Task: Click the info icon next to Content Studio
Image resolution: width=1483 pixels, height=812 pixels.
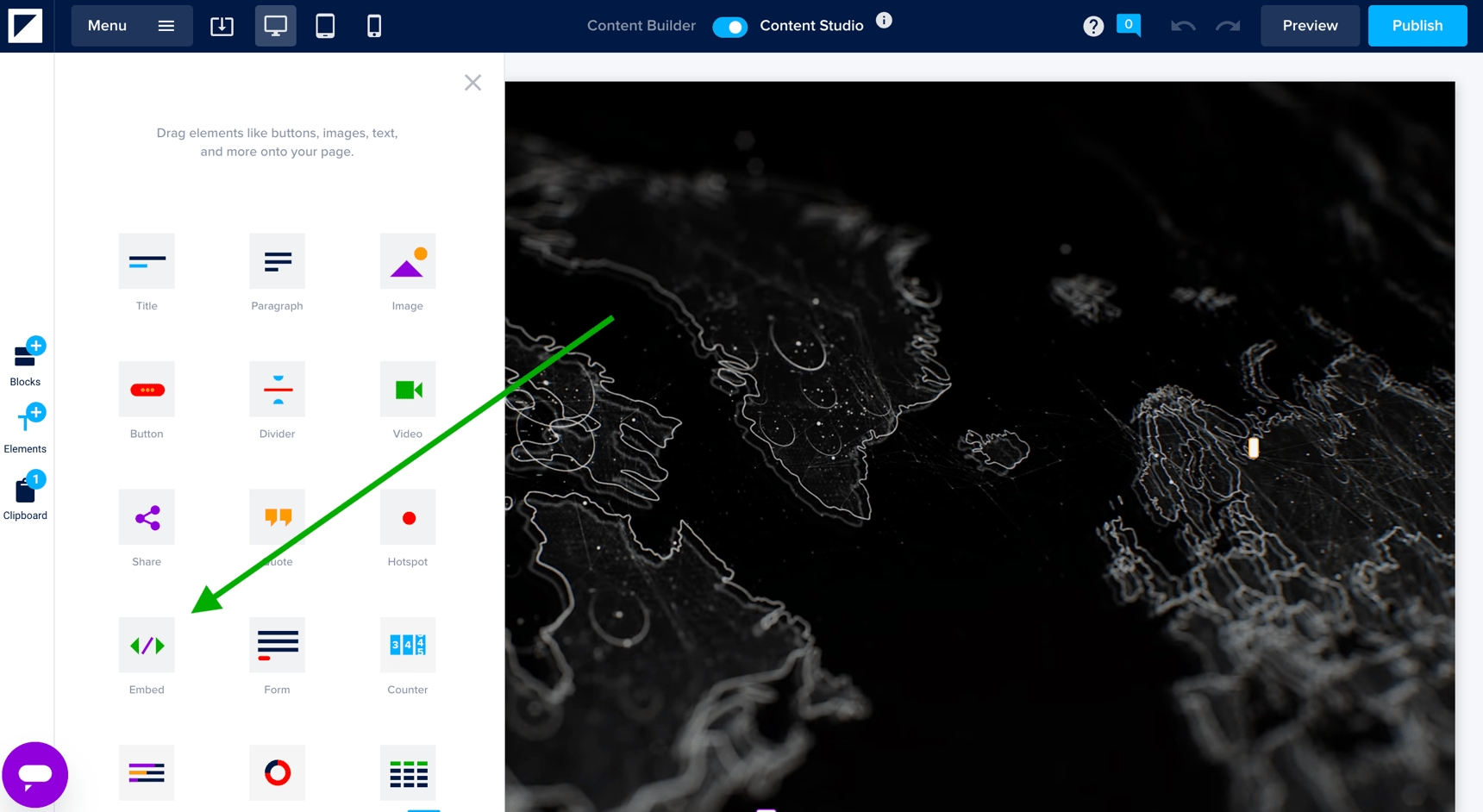Action: (884, 20)
